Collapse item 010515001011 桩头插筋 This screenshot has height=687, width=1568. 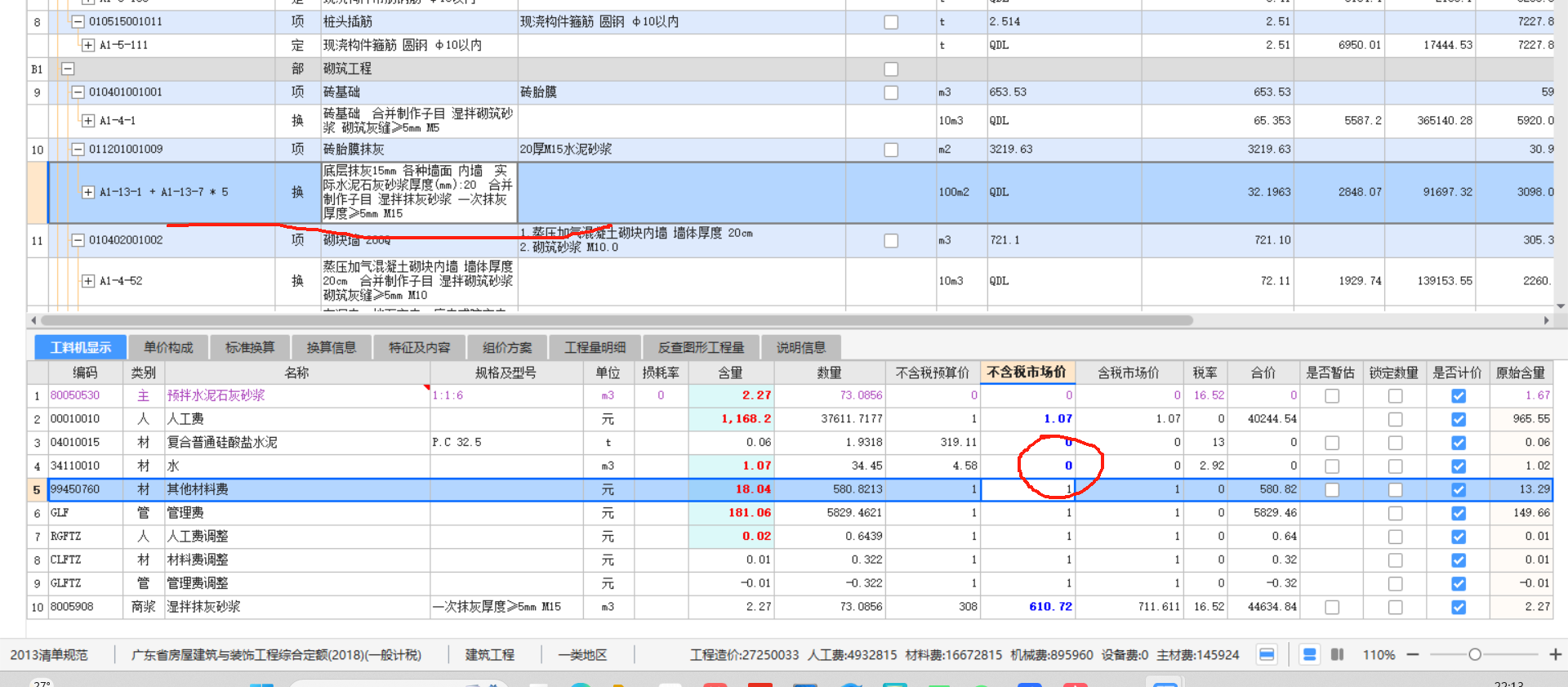78,22
